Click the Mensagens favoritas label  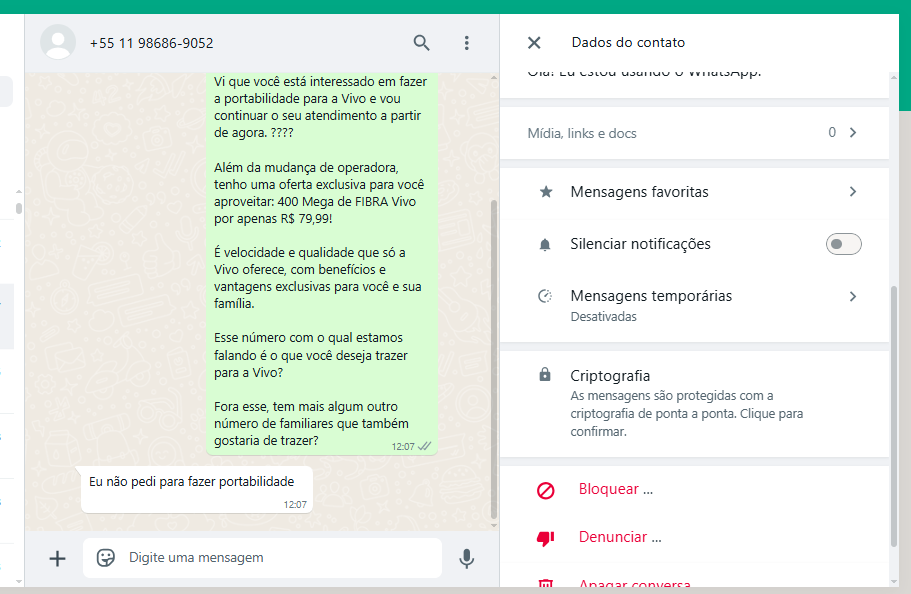(x=639, y=192)
